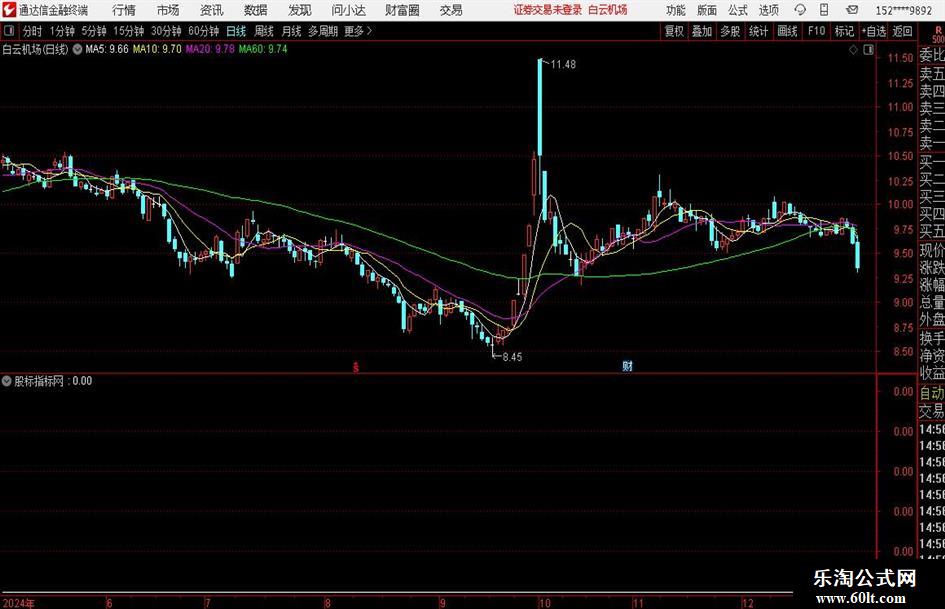Expand 更多 period options
Viewport: 945px width, 609px height.
[358, 31]
